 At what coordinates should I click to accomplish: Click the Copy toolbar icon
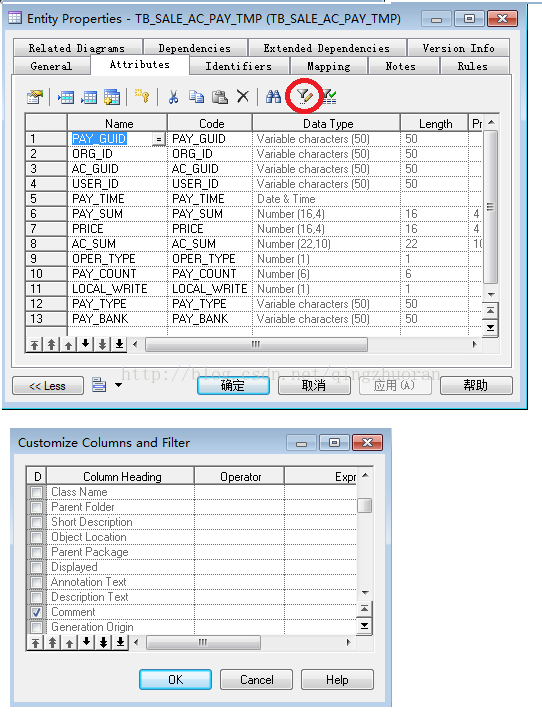click(196, 96)
